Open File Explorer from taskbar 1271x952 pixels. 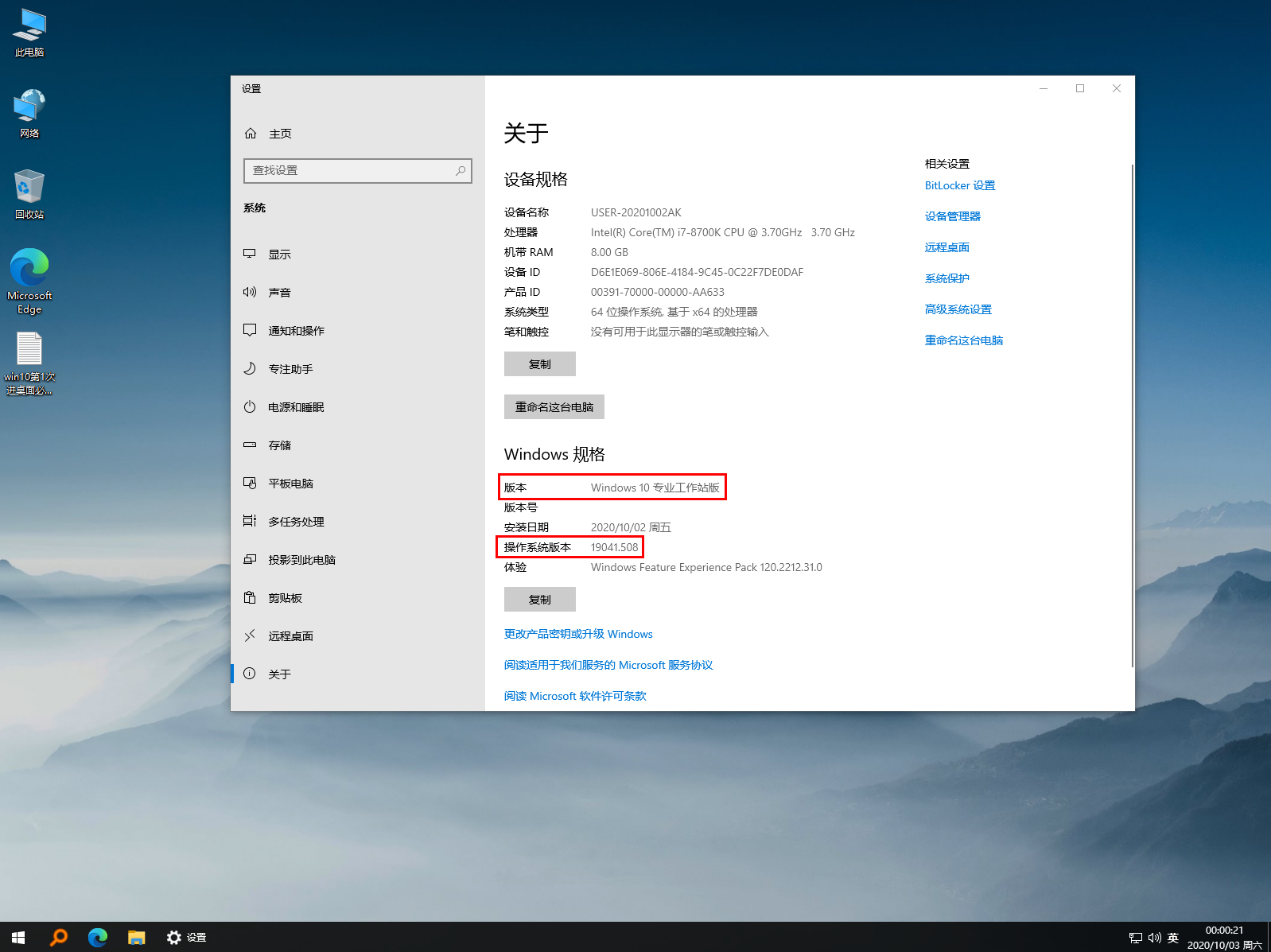[x=136, y=937]
